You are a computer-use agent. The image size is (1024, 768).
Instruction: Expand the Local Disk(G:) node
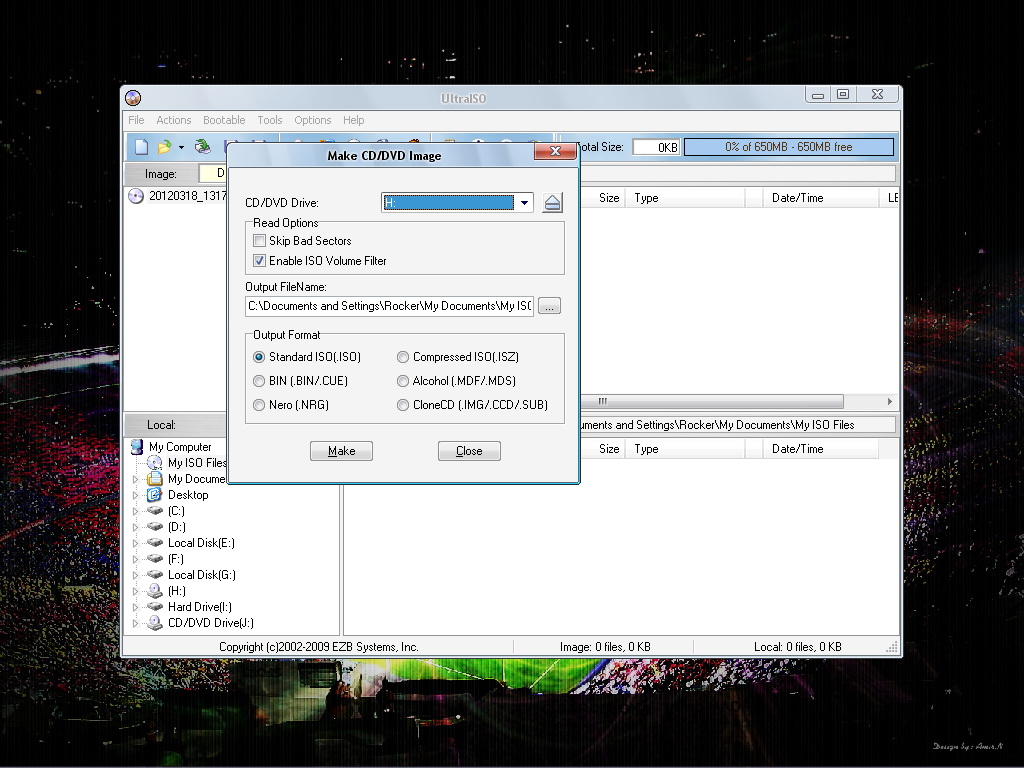coord(136,575)
